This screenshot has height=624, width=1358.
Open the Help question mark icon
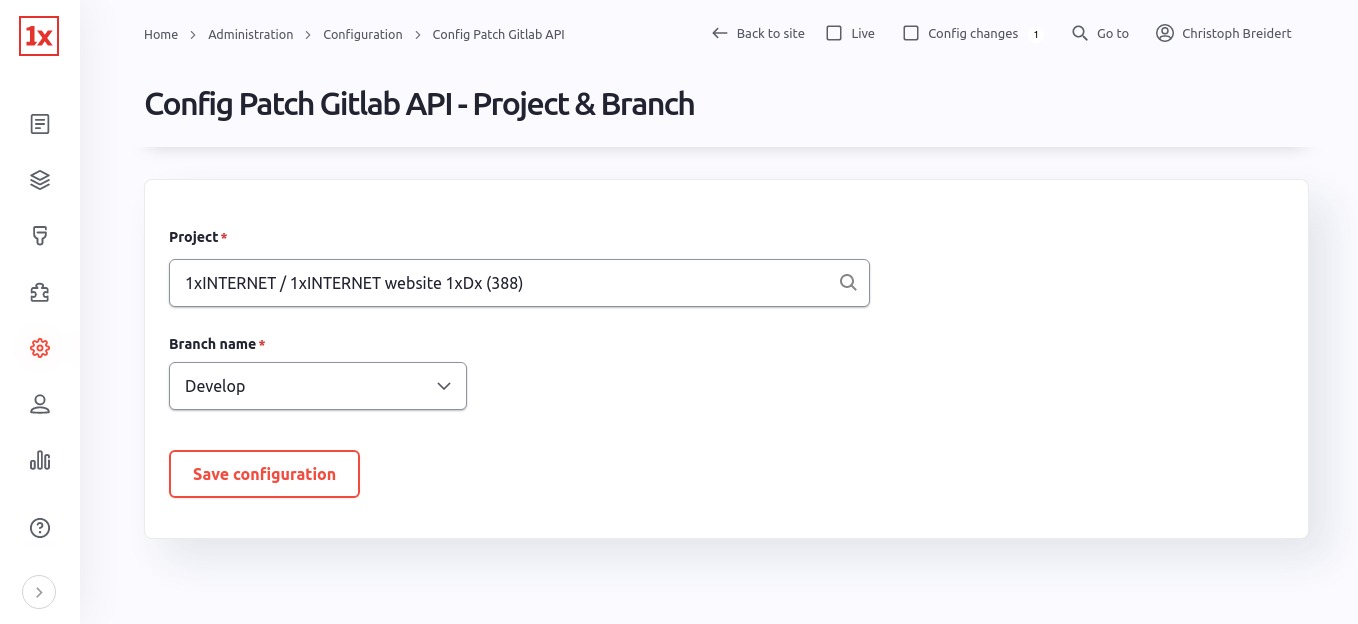(x=40, y=528)
